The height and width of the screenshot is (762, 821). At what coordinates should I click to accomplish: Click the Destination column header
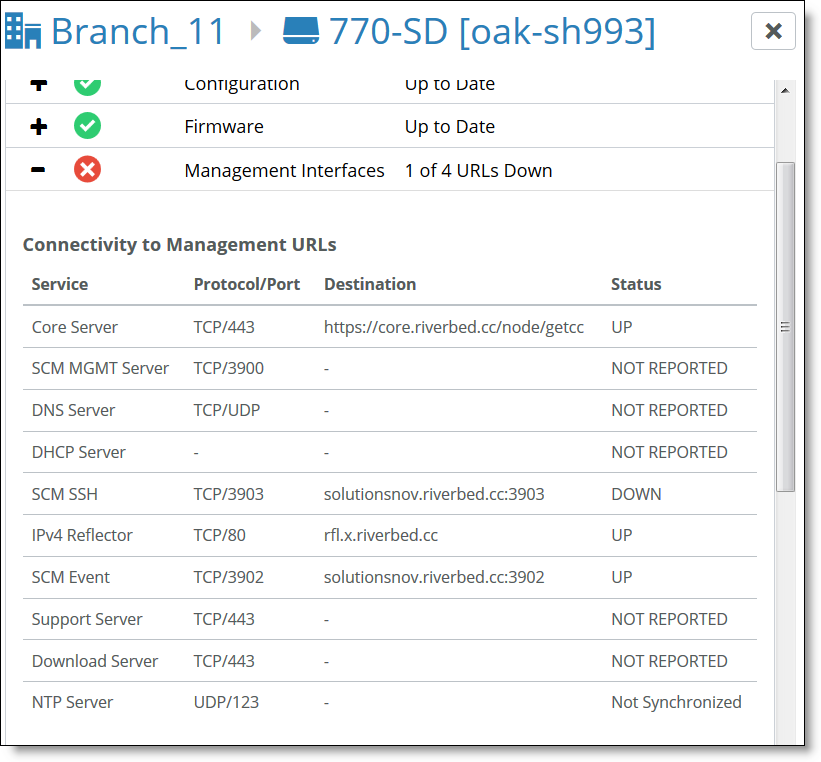tap(370, 284)
